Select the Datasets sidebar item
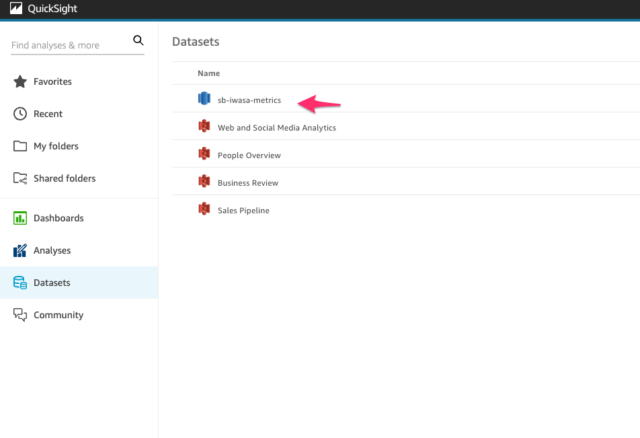 pyautogui.click(x=79, y=282)
